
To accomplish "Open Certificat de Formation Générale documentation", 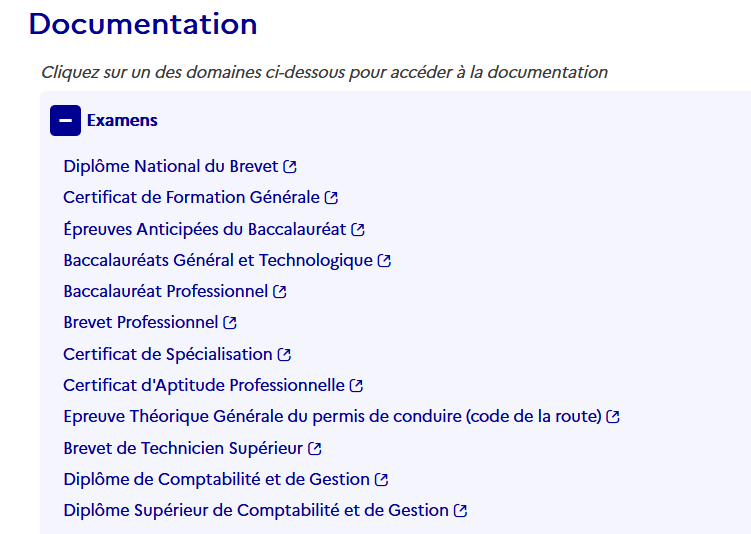I will [x=191, y=198].
